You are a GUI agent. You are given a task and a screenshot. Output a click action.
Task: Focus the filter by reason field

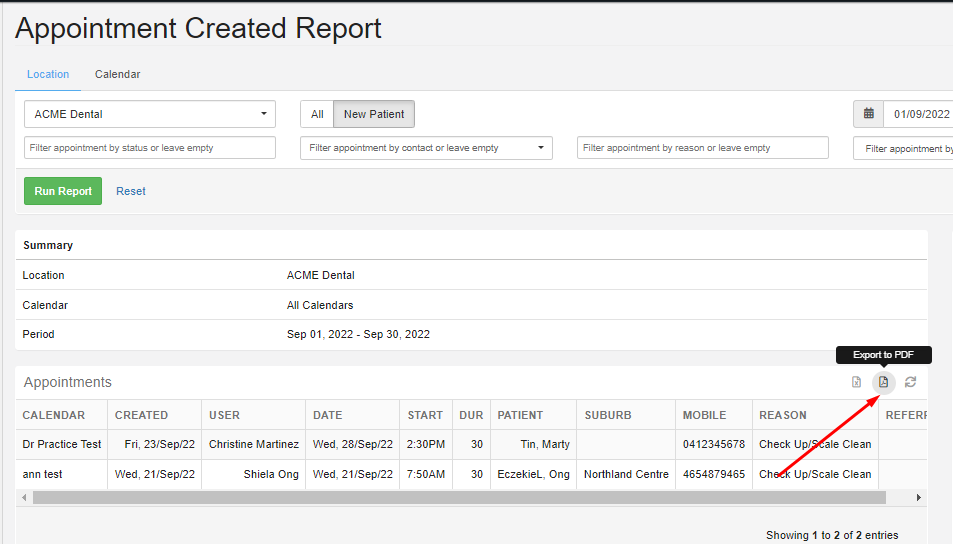click(x=703, y=148)
